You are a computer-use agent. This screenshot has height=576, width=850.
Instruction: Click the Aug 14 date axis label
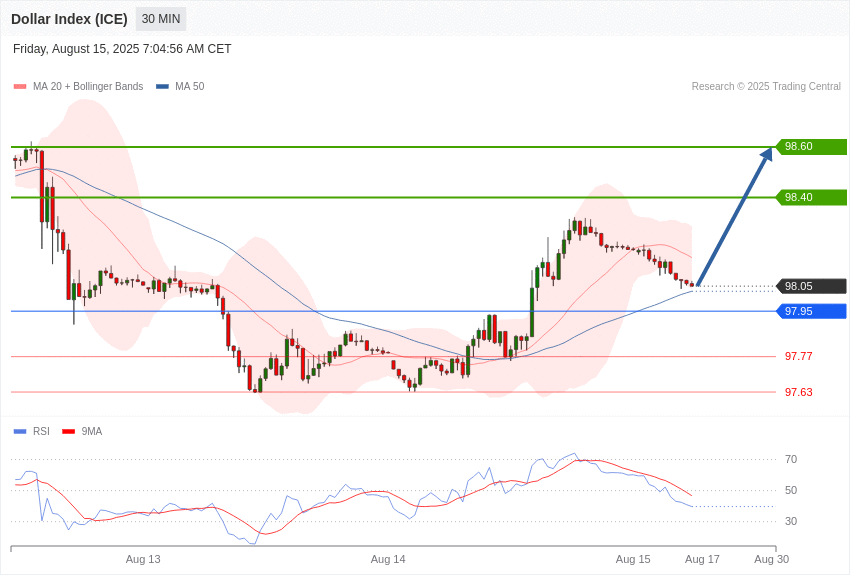388,559
